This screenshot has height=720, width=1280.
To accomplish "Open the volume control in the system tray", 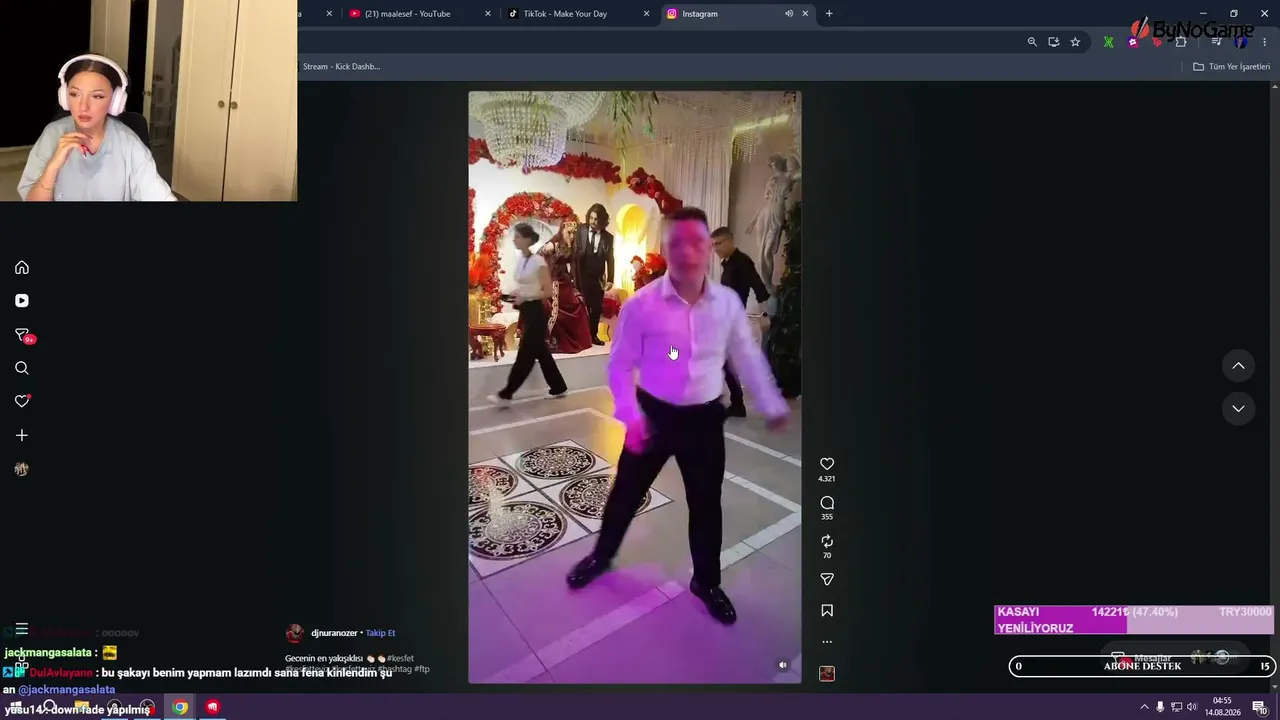I will point(1192,707).
